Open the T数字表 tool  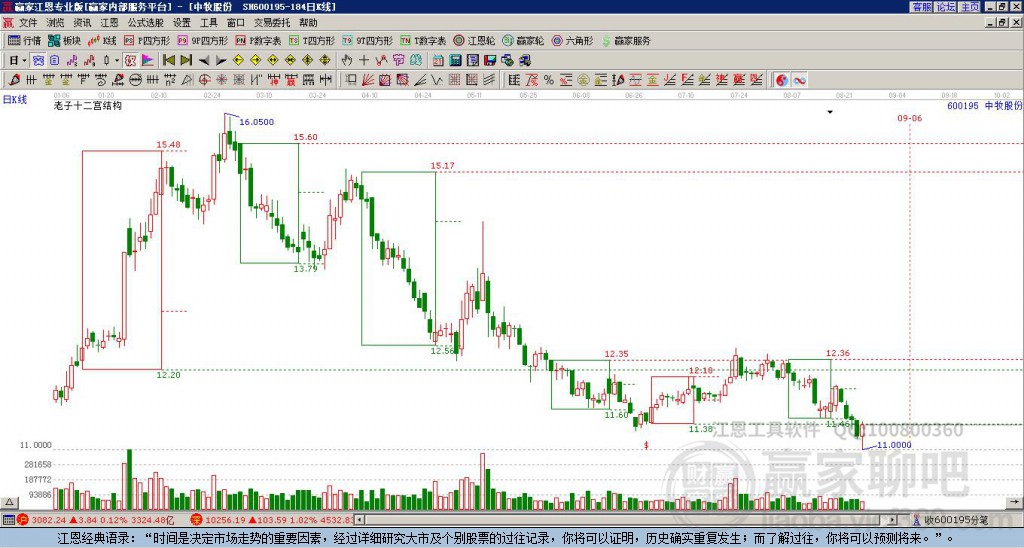click(423, 40)
